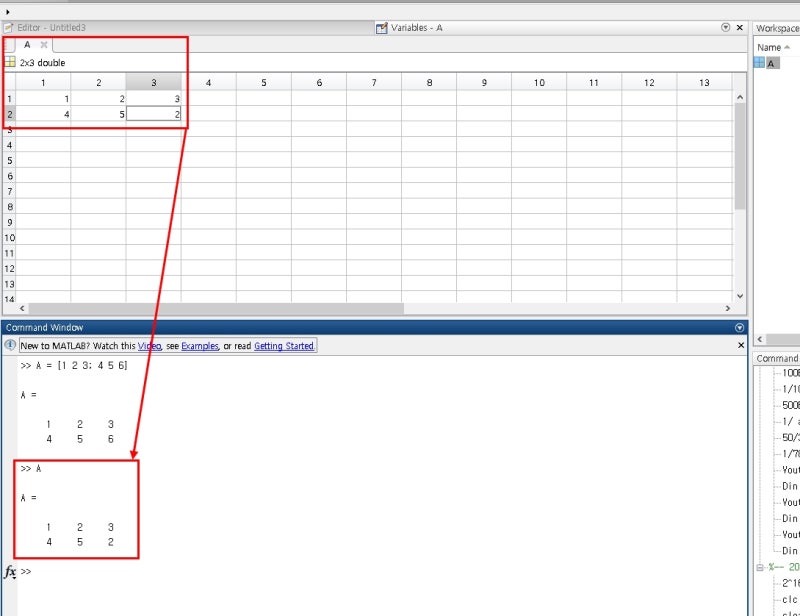Click the fx function hint icon in Command Window
This screenshot has height=616, width=800.
(x=8, y=571)
